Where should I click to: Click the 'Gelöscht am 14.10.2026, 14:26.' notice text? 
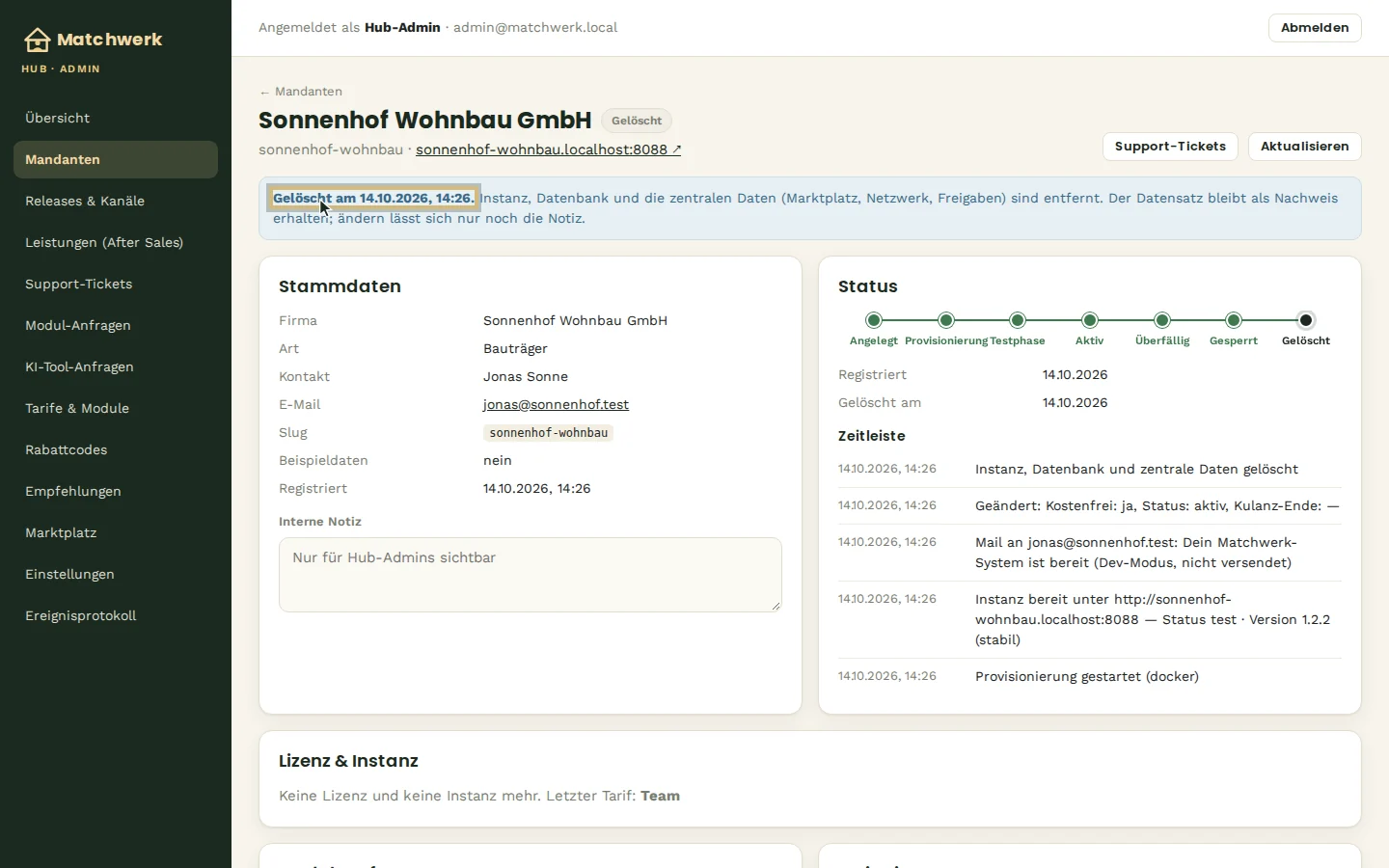pos(373,198)
